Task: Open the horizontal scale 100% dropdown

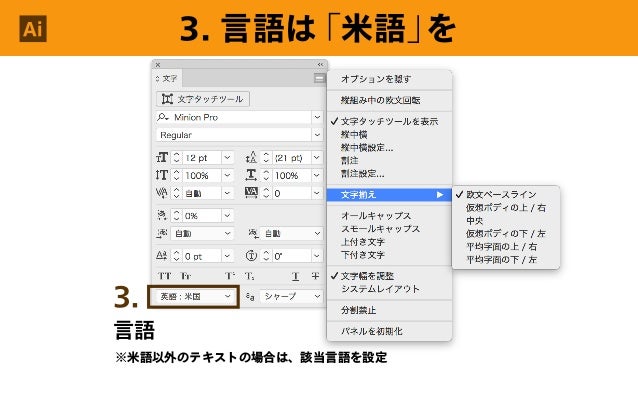Action: (x=317, y=175)
